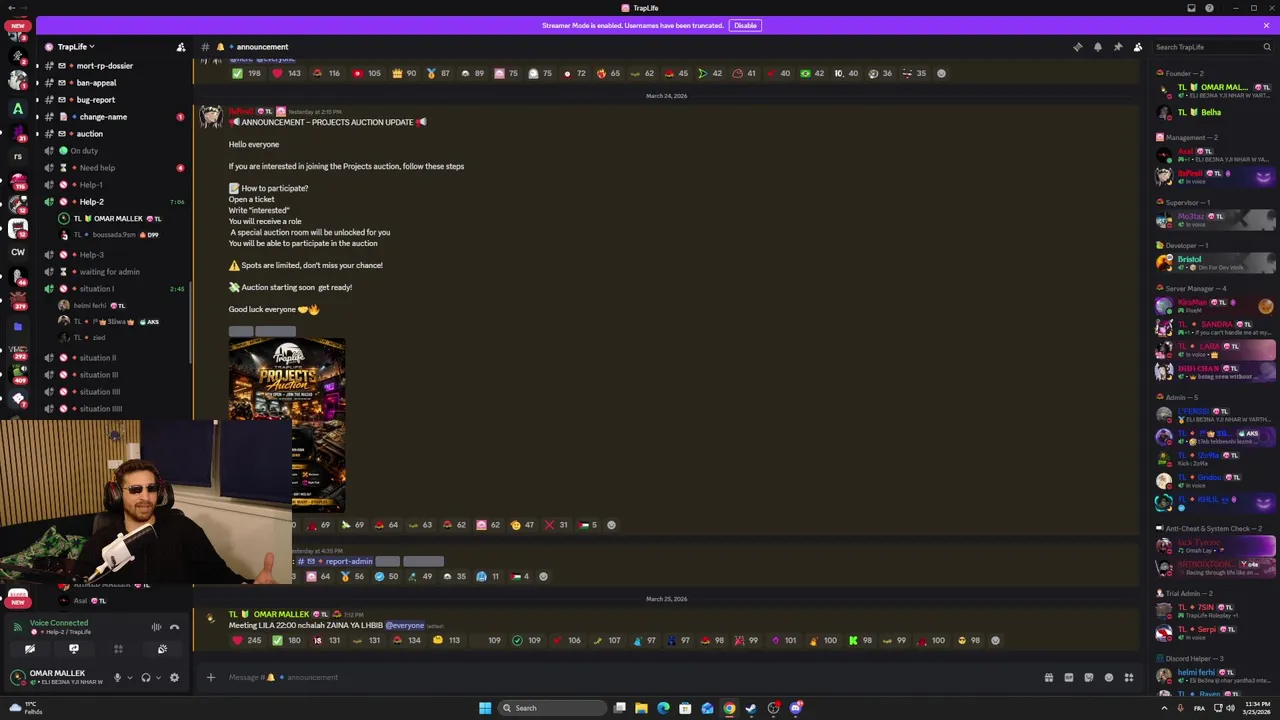
Task: Hide the member list panel
Action: pyautogui.click(x=1138, y=47)
